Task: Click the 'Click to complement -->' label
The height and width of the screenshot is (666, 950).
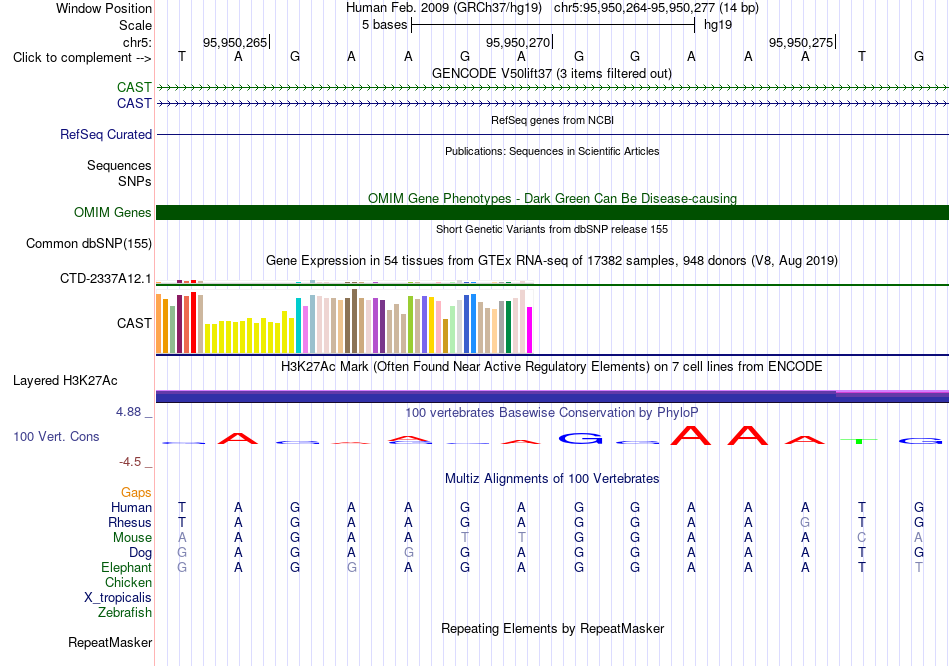Action: point(82,58)
